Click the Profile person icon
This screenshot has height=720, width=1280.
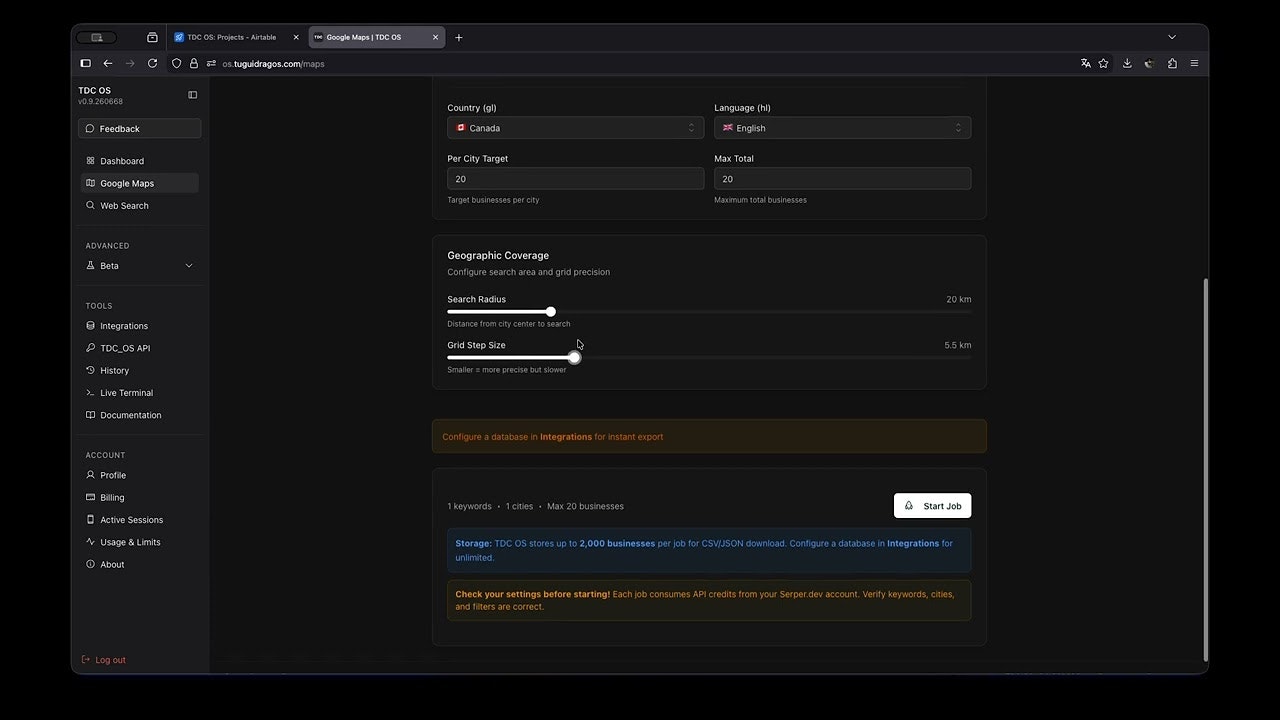click(90, 475)
